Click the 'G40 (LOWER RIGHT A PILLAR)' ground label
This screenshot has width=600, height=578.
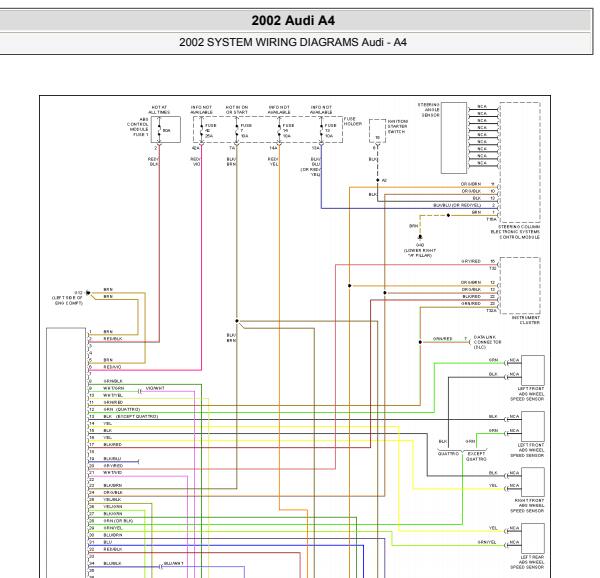click(420, 250)
